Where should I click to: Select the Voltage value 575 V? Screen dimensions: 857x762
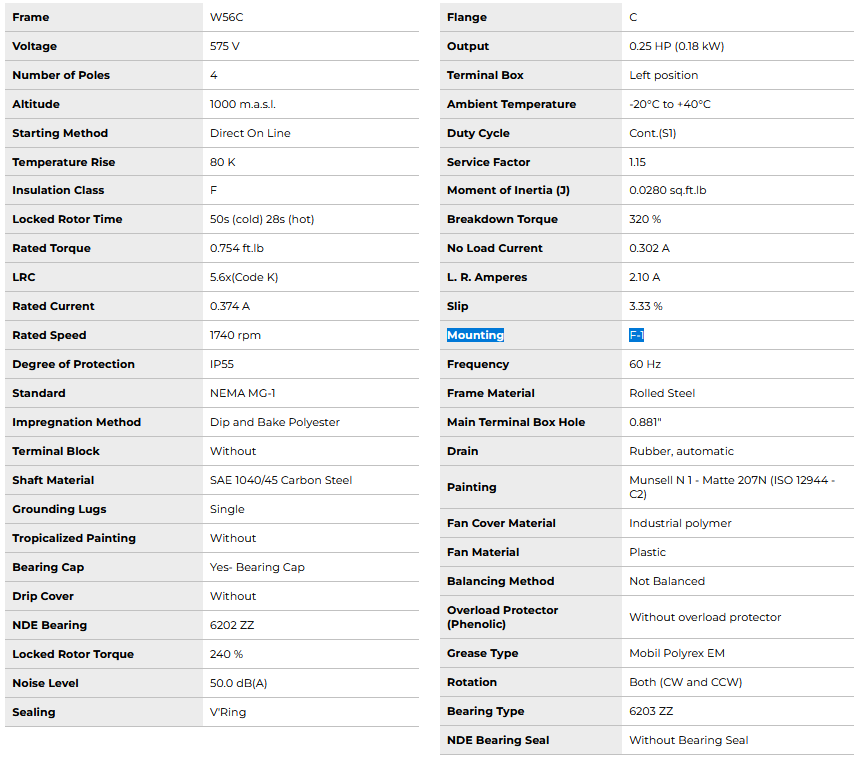(225, 46)
